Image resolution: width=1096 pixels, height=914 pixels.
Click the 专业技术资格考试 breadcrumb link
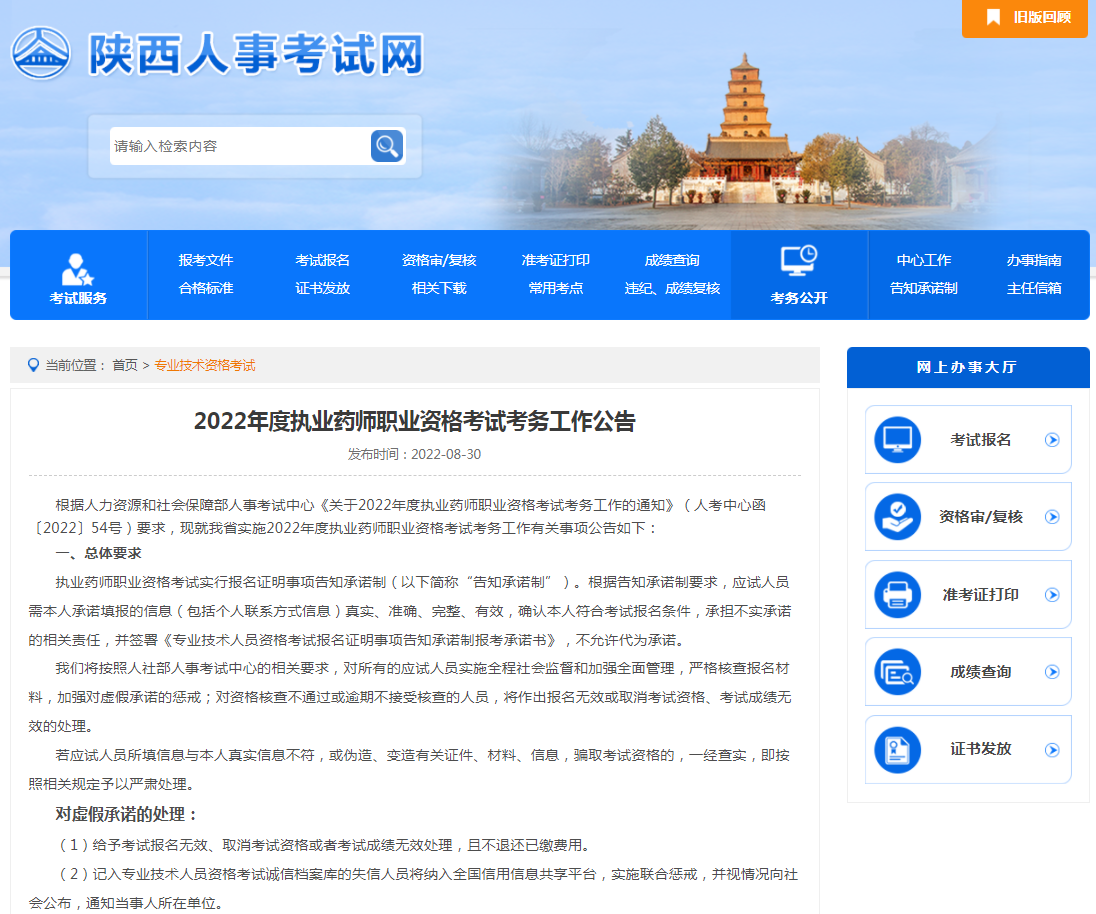click(x=205, y=366)
